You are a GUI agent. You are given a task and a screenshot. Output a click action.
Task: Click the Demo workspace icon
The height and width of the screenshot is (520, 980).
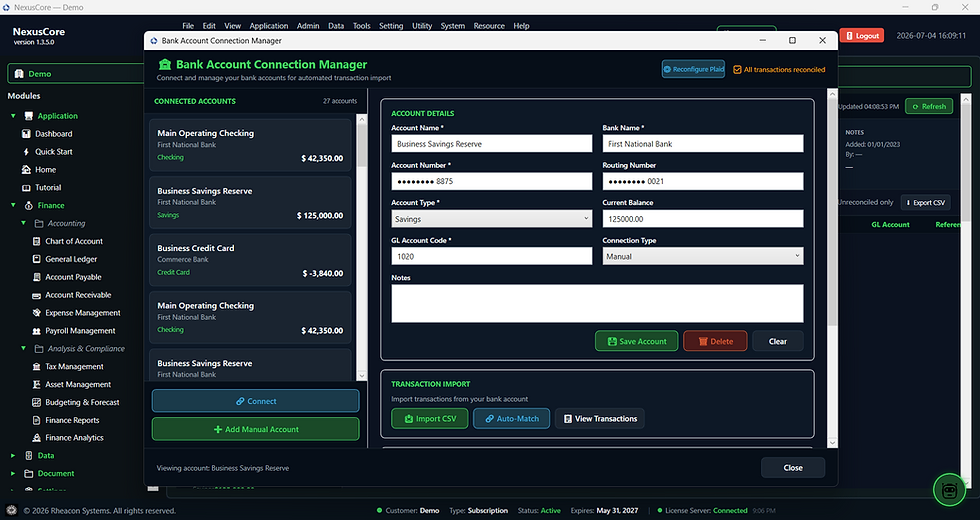[x=19, y=74]
